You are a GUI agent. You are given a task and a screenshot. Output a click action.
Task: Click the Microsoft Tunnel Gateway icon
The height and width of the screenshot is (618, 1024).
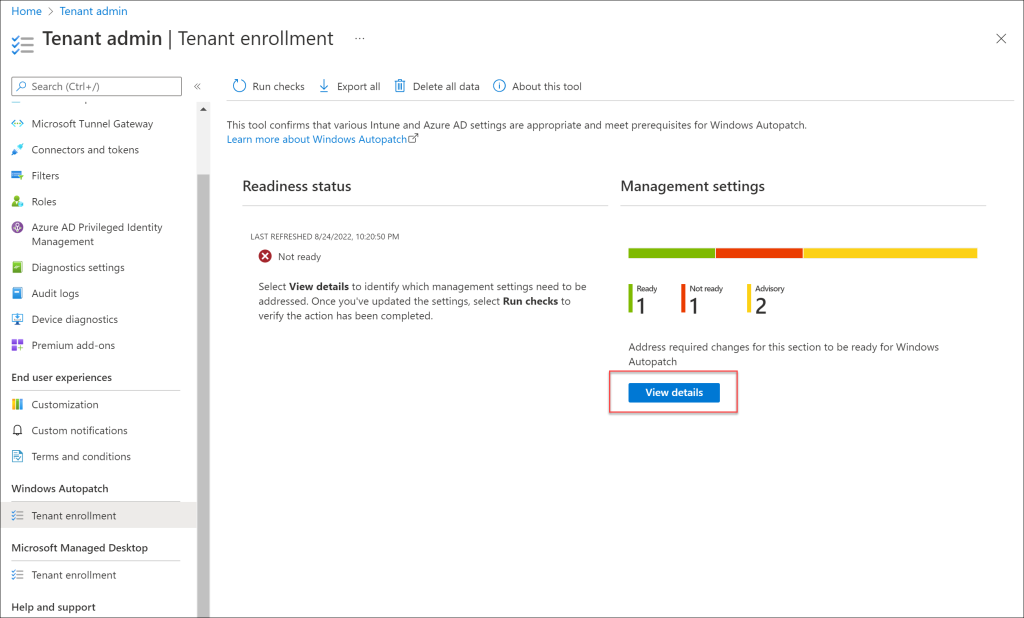click(18, 123)
